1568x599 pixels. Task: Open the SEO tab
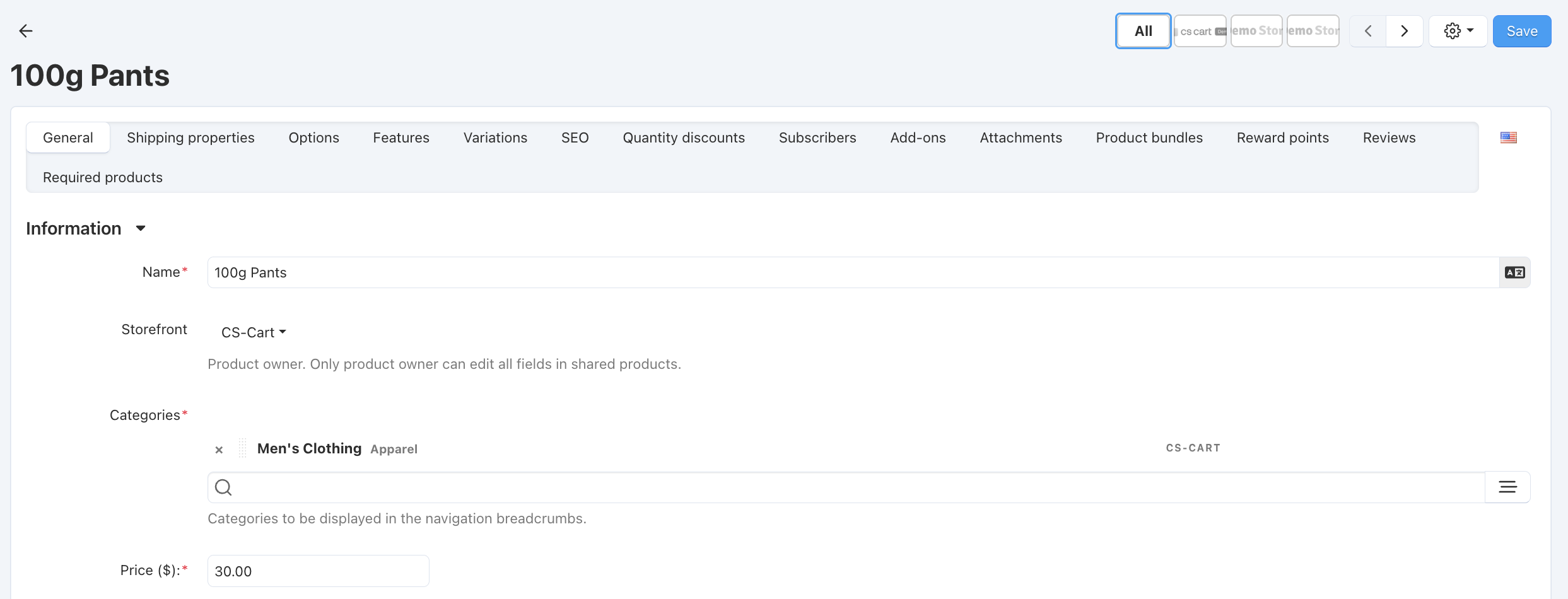(575, 137)
